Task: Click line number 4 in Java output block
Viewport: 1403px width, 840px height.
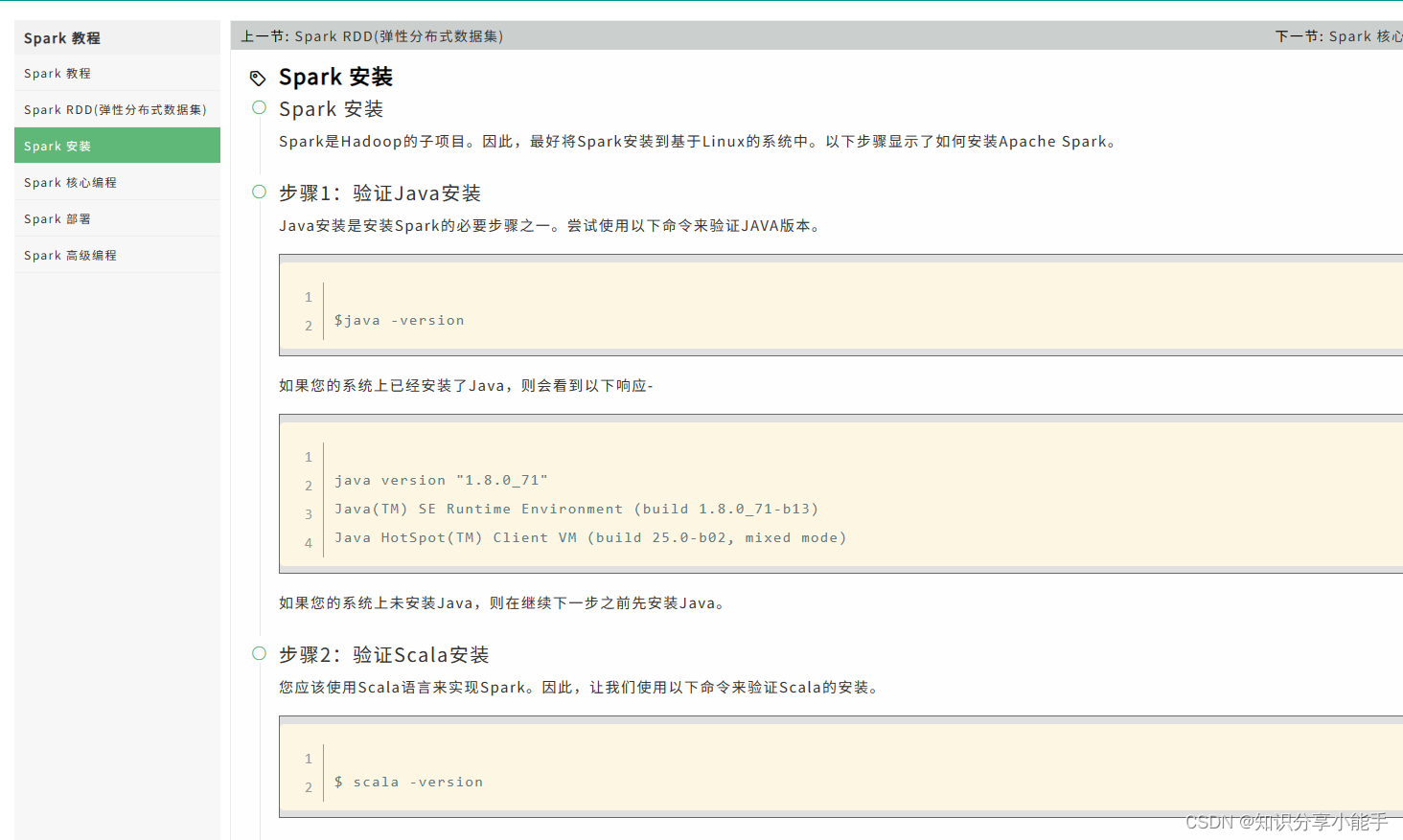Action: (309, 543)
